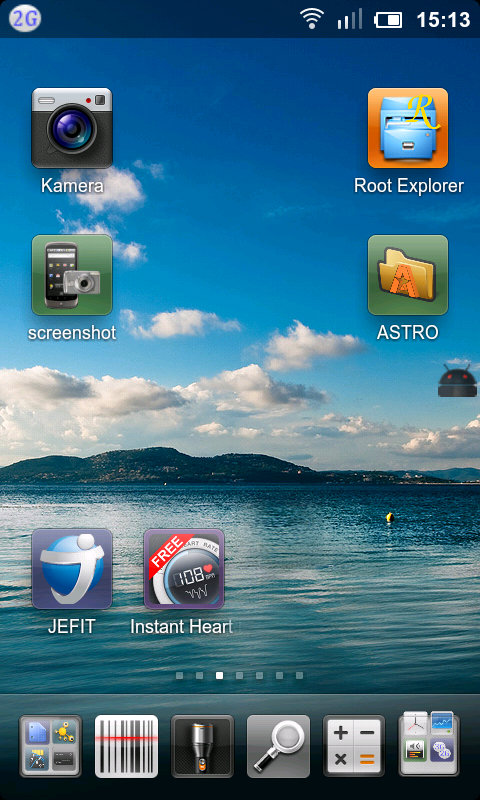Turn on the flashlight app

click(203, 745)
